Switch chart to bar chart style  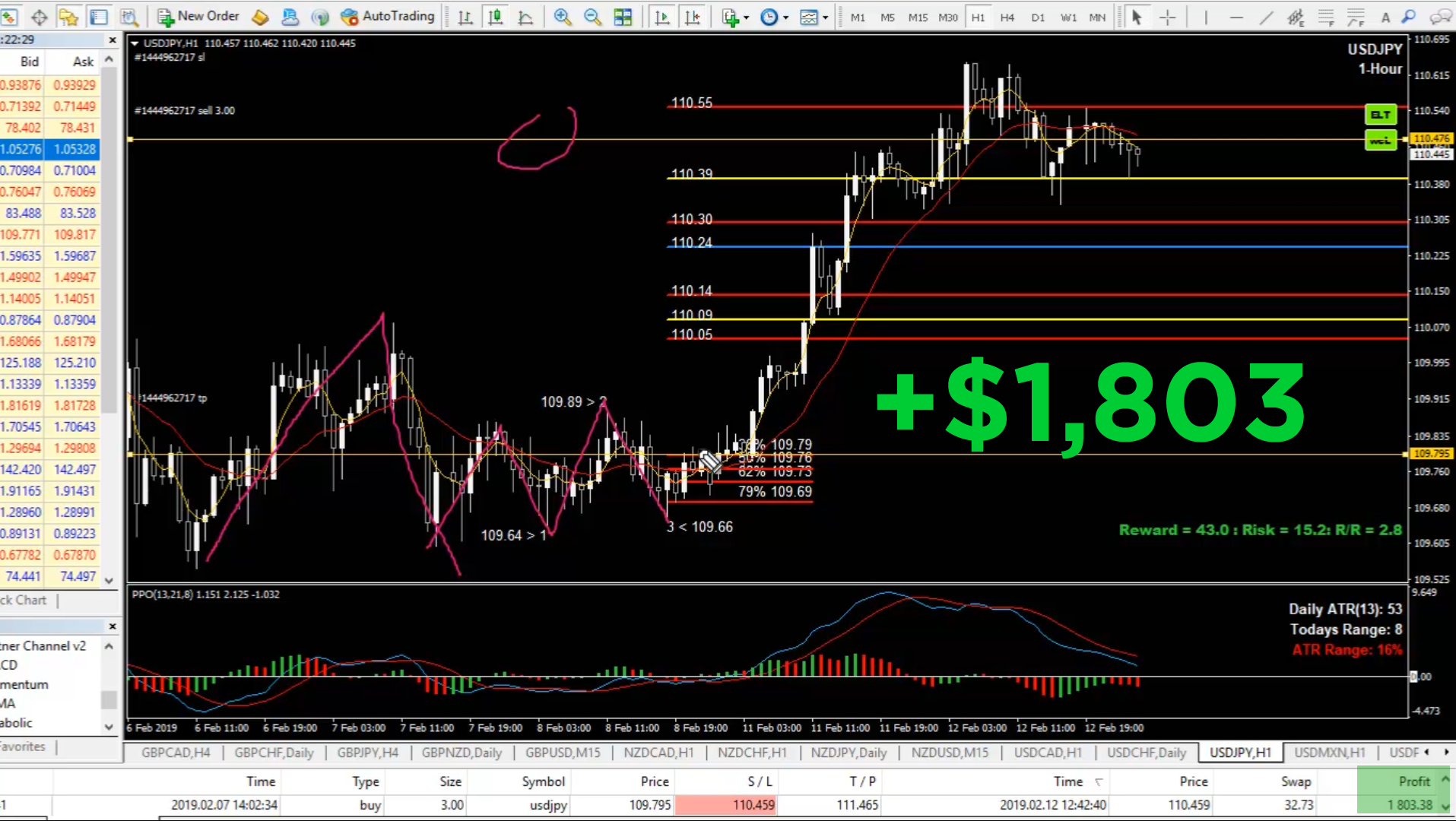pos(465,17)
